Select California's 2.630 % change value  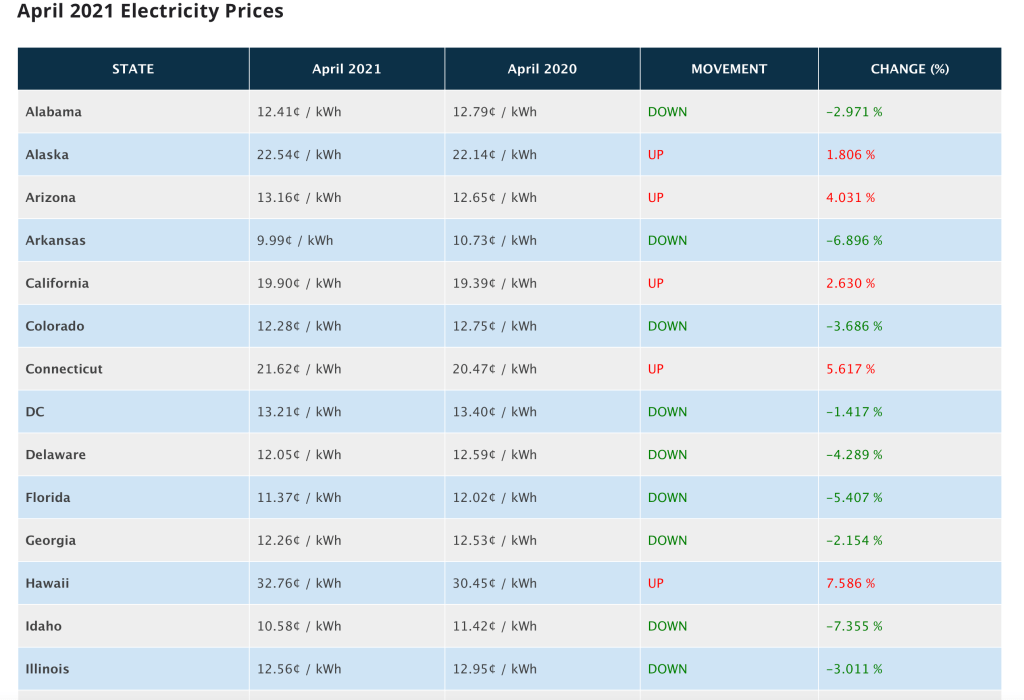850,284
